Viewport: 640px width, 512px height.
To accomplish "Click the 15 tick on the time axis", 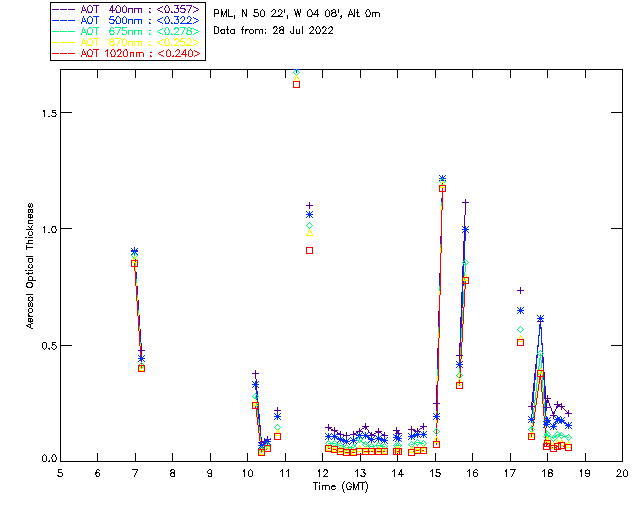I will coord(435,472).
